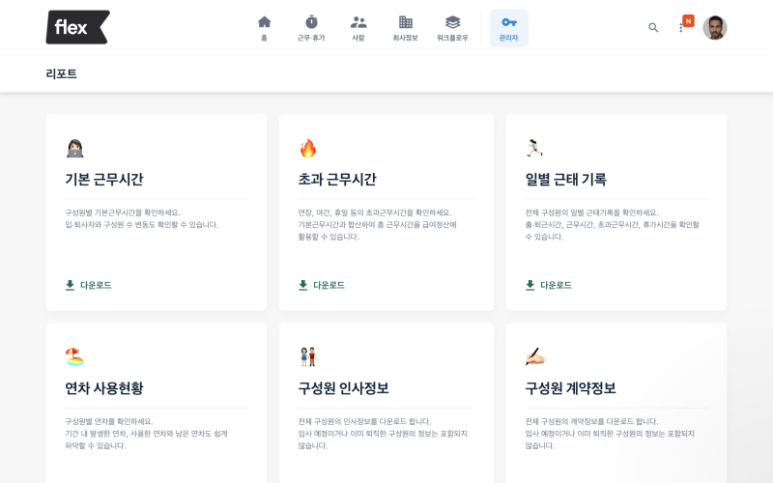This screenshot has height=483, width=773.
Task: Select the 관리자 key tab
Action: click(x=508, y=27)
